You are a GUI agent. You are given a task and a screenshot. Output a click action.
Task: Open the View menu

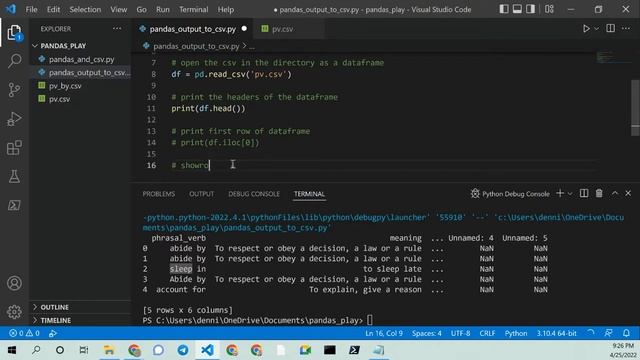(118, 9)
